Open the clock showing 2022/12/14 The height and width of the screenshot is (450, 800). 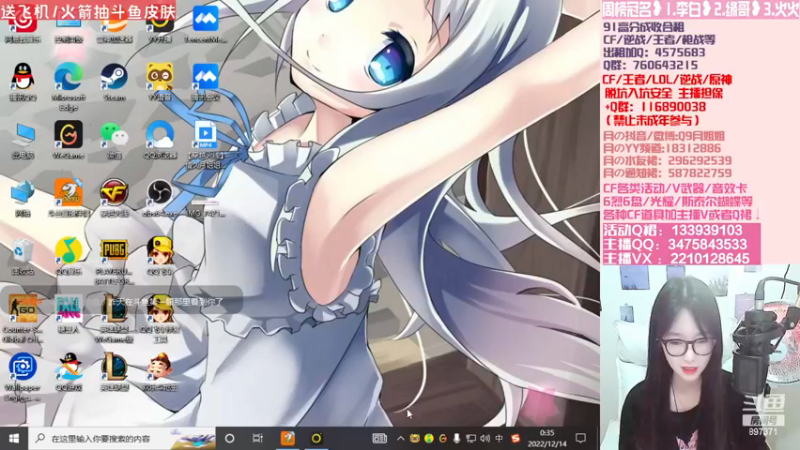click(x=547, y=438)
